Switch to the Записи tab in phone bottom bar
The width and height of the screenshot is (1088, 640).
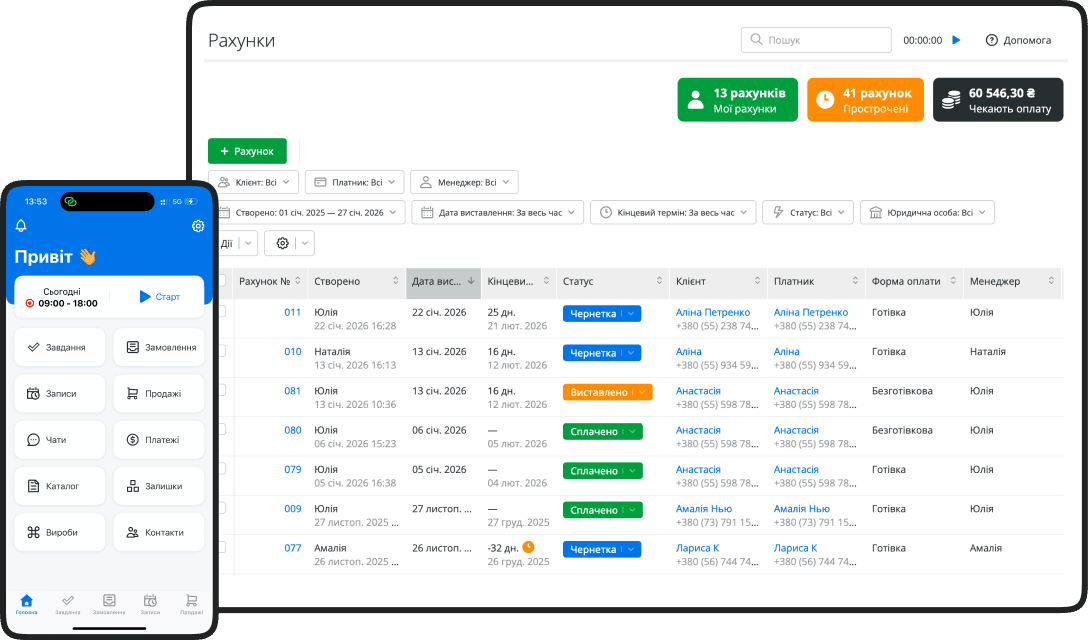click(150, 603)
